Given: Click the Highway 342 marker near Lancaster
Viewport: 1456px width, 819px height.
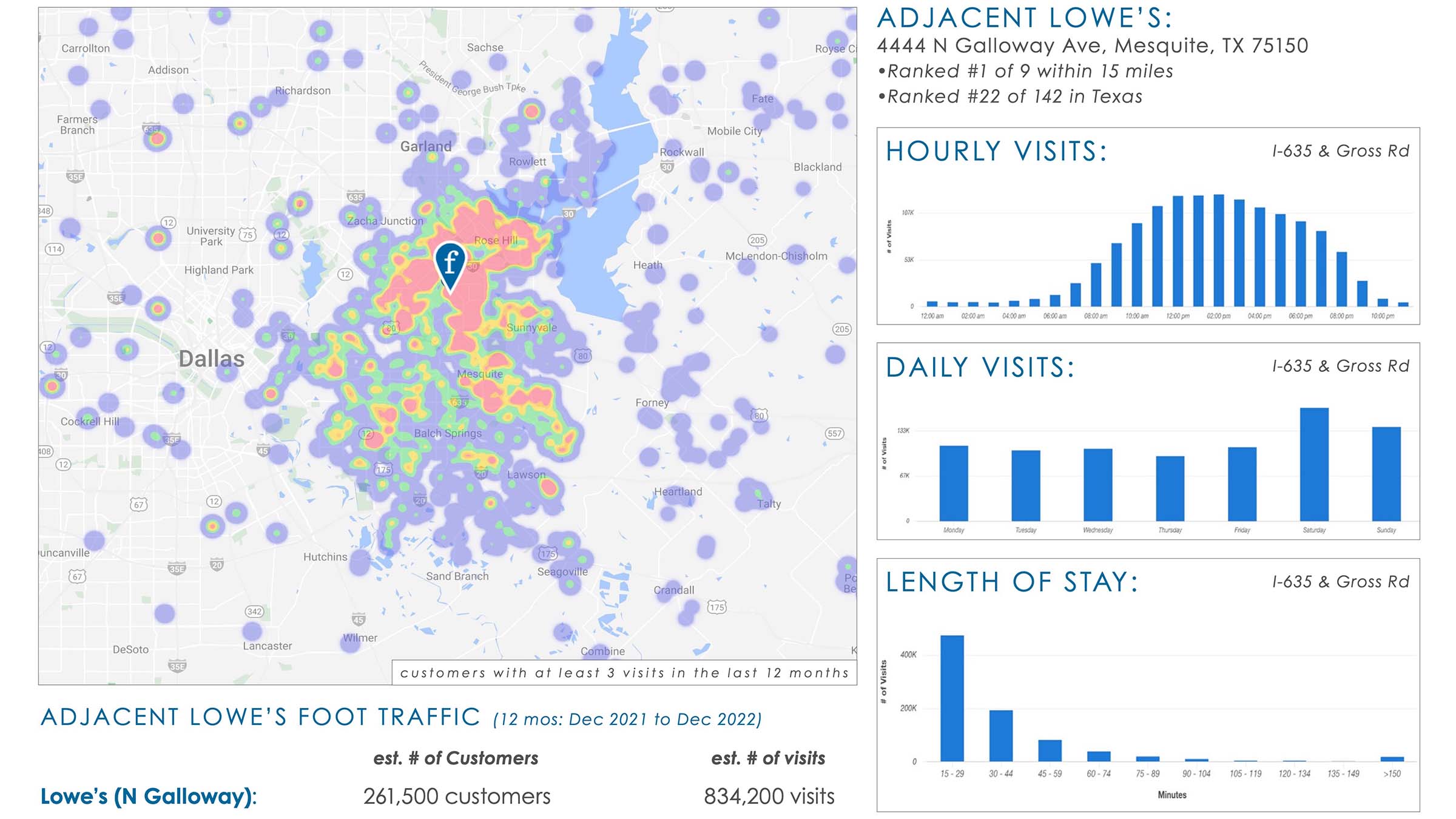Looking at the screenshot, I should tap(254, 611).
